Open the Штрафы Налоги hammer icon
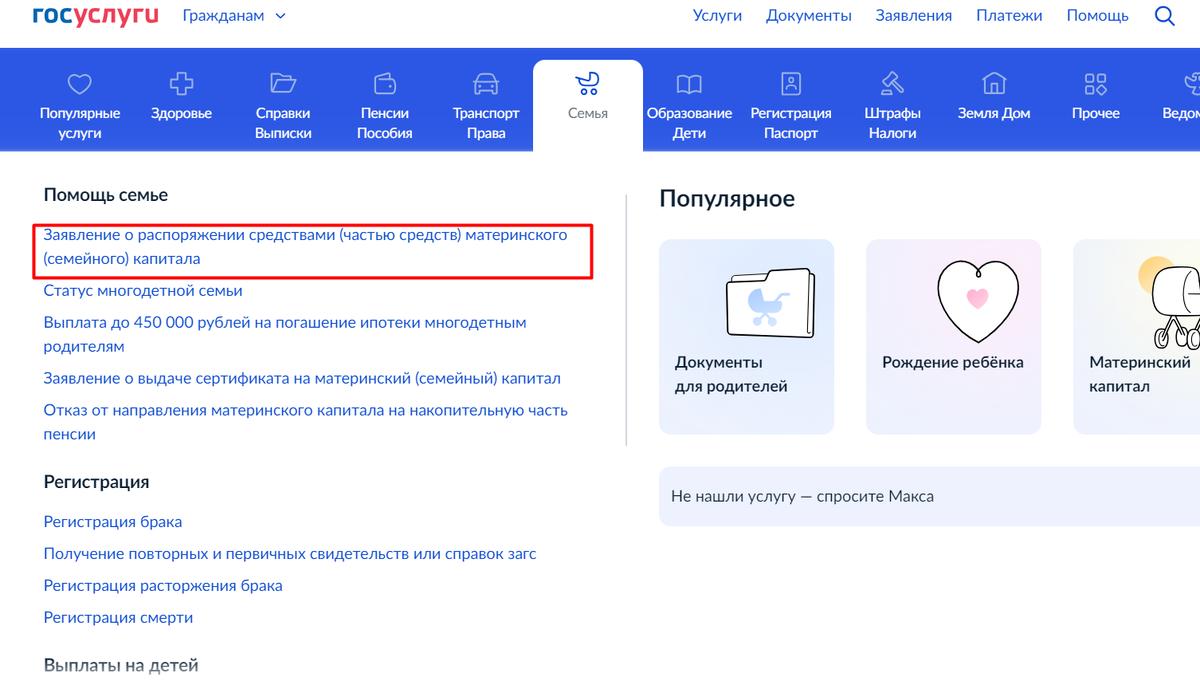Viewport: 1200px width, 685px height. (893, 84)
